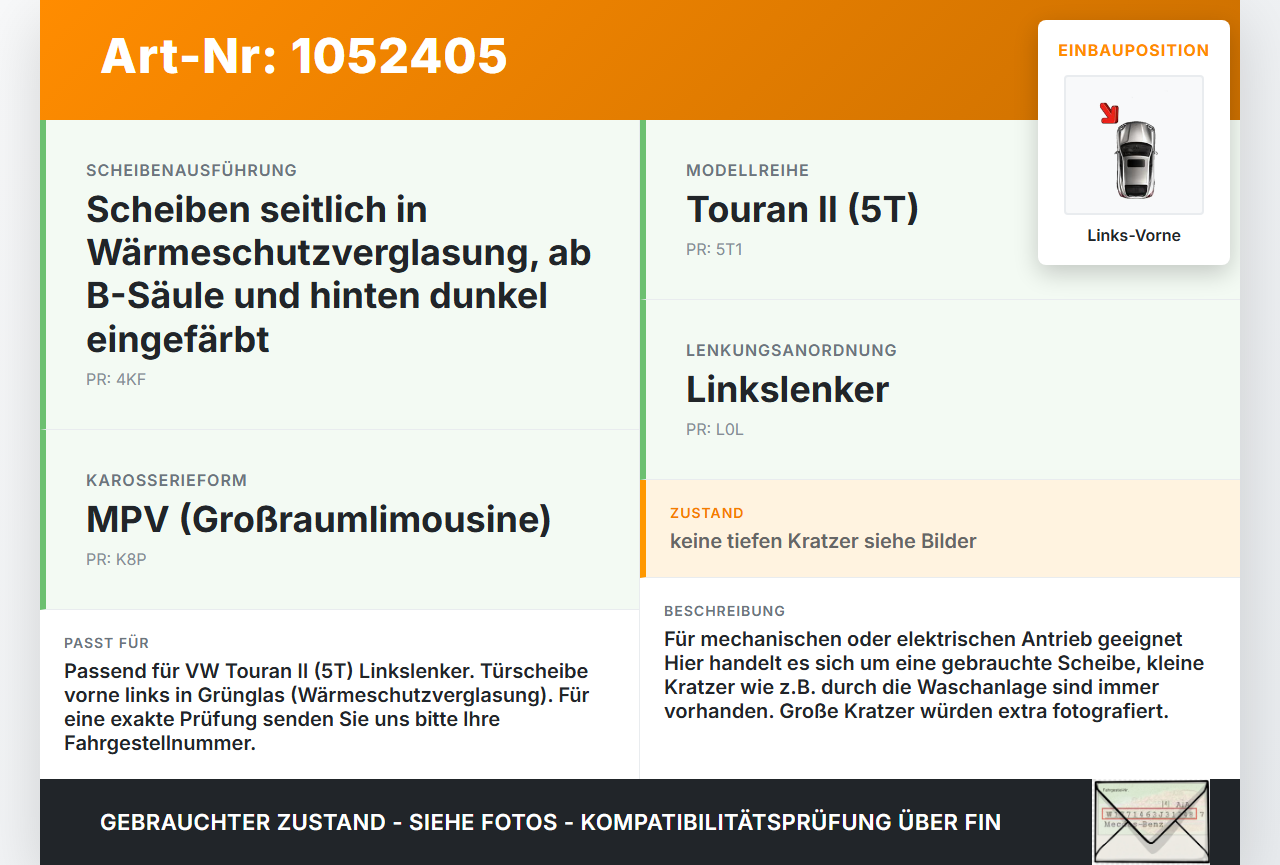This screenshot has height=865, width=1280.
Task: Select the Art-Nr: 1052405 heading
Action: 304,56
